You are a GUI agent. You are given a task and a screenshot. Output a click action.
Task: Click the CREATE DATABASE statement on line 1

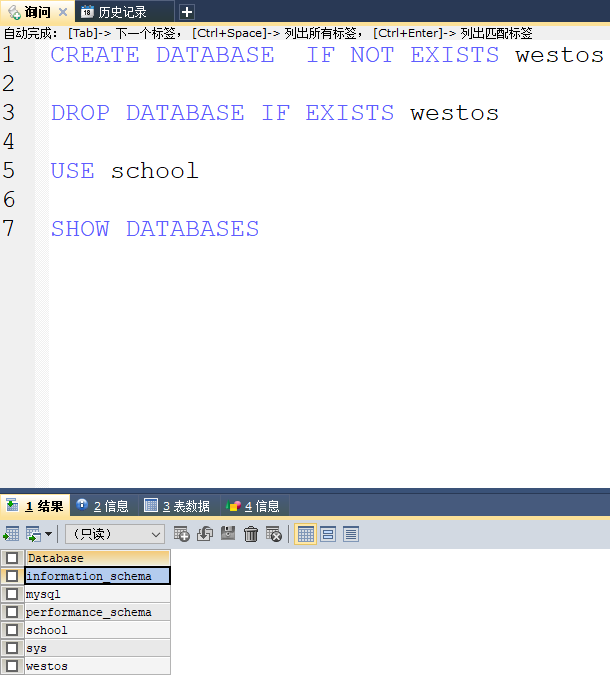tap(327, 55)
